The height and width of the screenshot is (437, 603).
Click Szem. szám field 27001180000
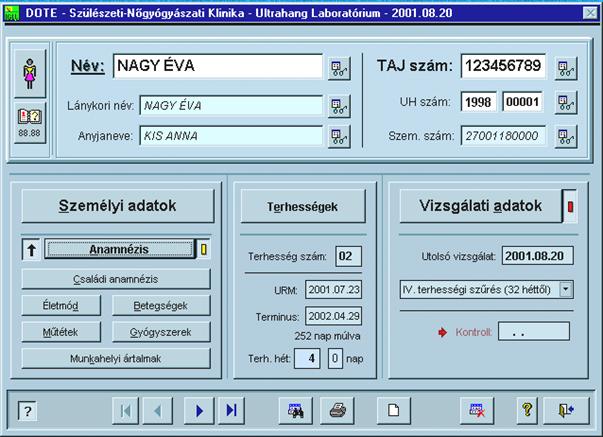pos(503,136)
